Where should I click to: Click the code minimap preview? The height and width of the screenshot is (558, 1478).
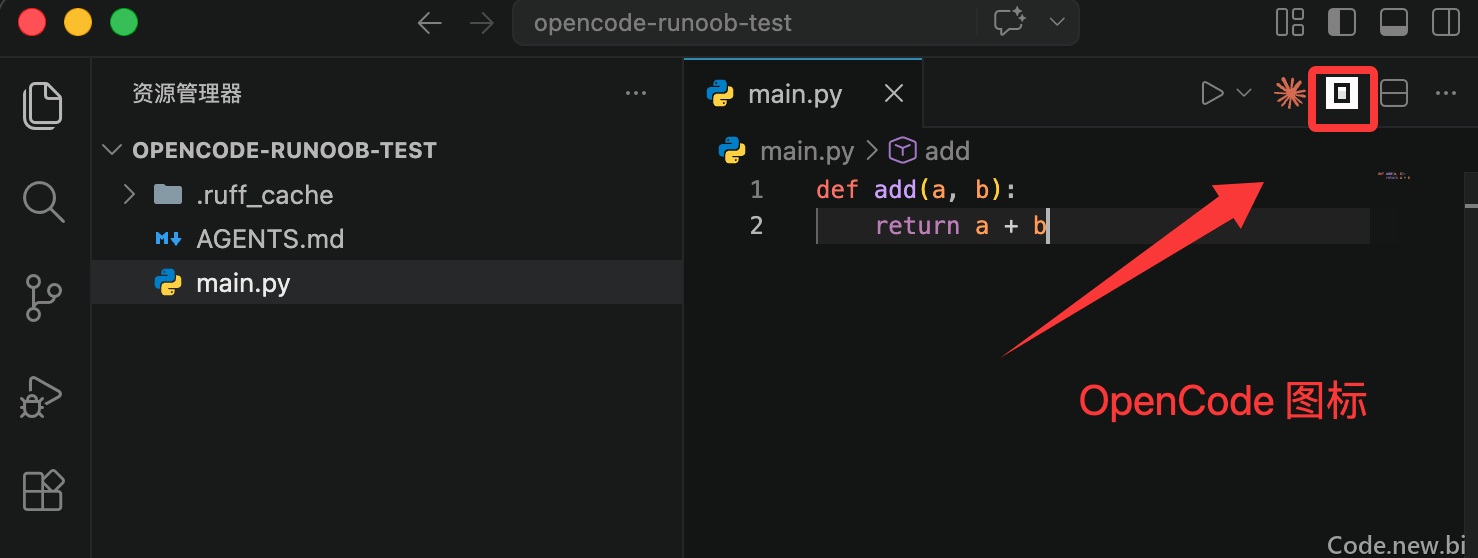(x=1393, y=175)
